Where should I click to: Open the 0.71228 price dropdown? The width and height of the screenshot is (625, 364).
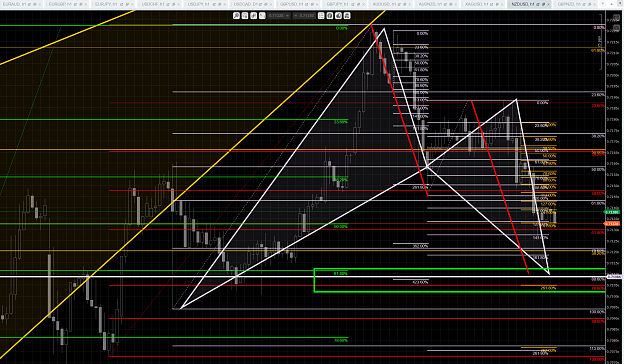click(x=279, y=16)
